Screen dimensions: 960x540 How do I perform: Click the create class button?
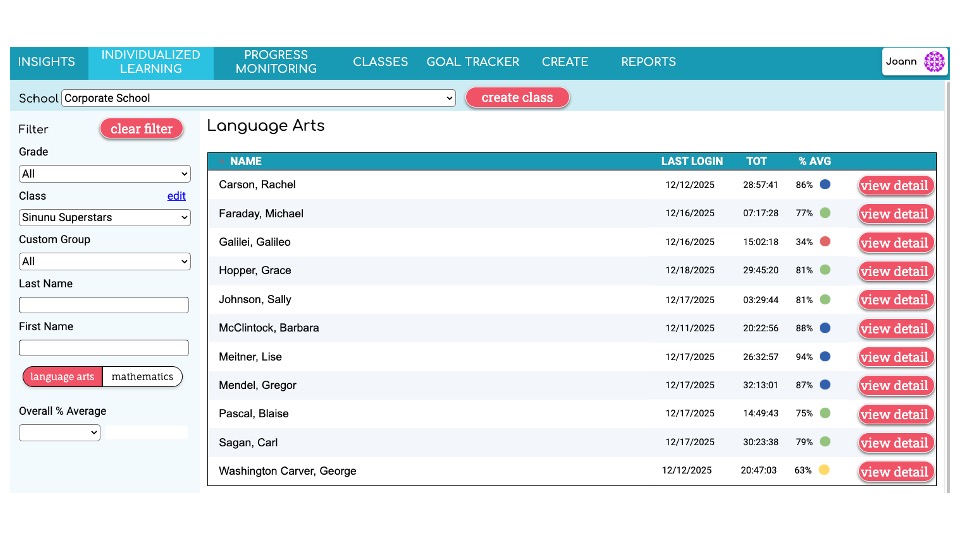point(517,97)
